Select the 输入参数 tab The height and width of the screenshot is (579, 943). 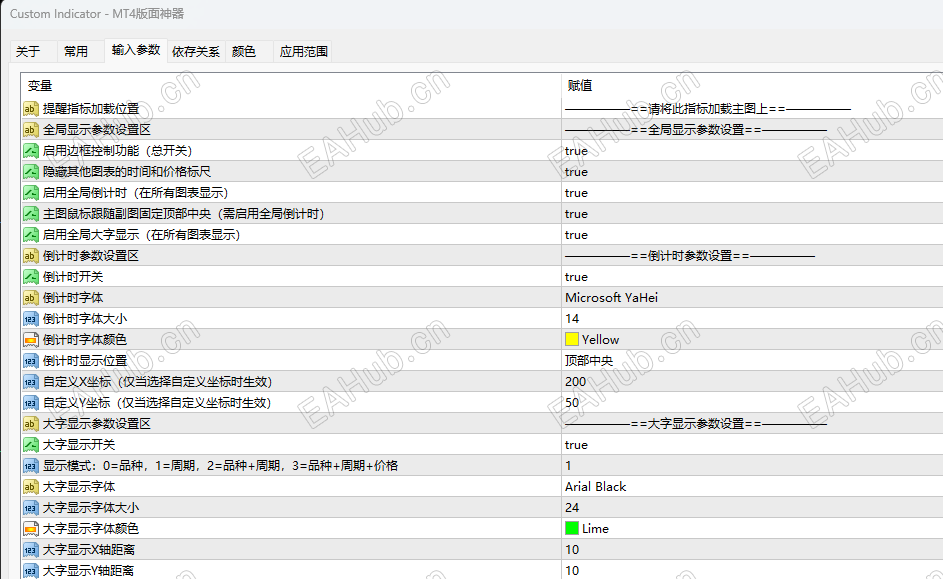(136, 50)
